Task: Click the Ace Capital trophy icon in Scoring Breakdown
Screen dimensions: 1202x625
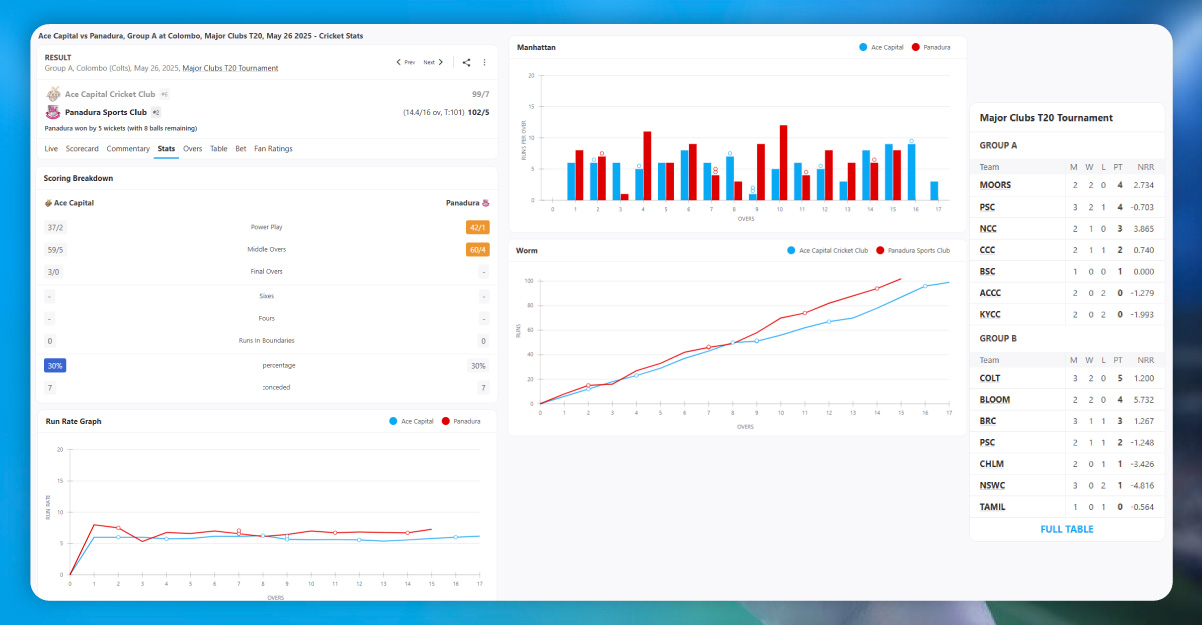Action: (49, 202)
